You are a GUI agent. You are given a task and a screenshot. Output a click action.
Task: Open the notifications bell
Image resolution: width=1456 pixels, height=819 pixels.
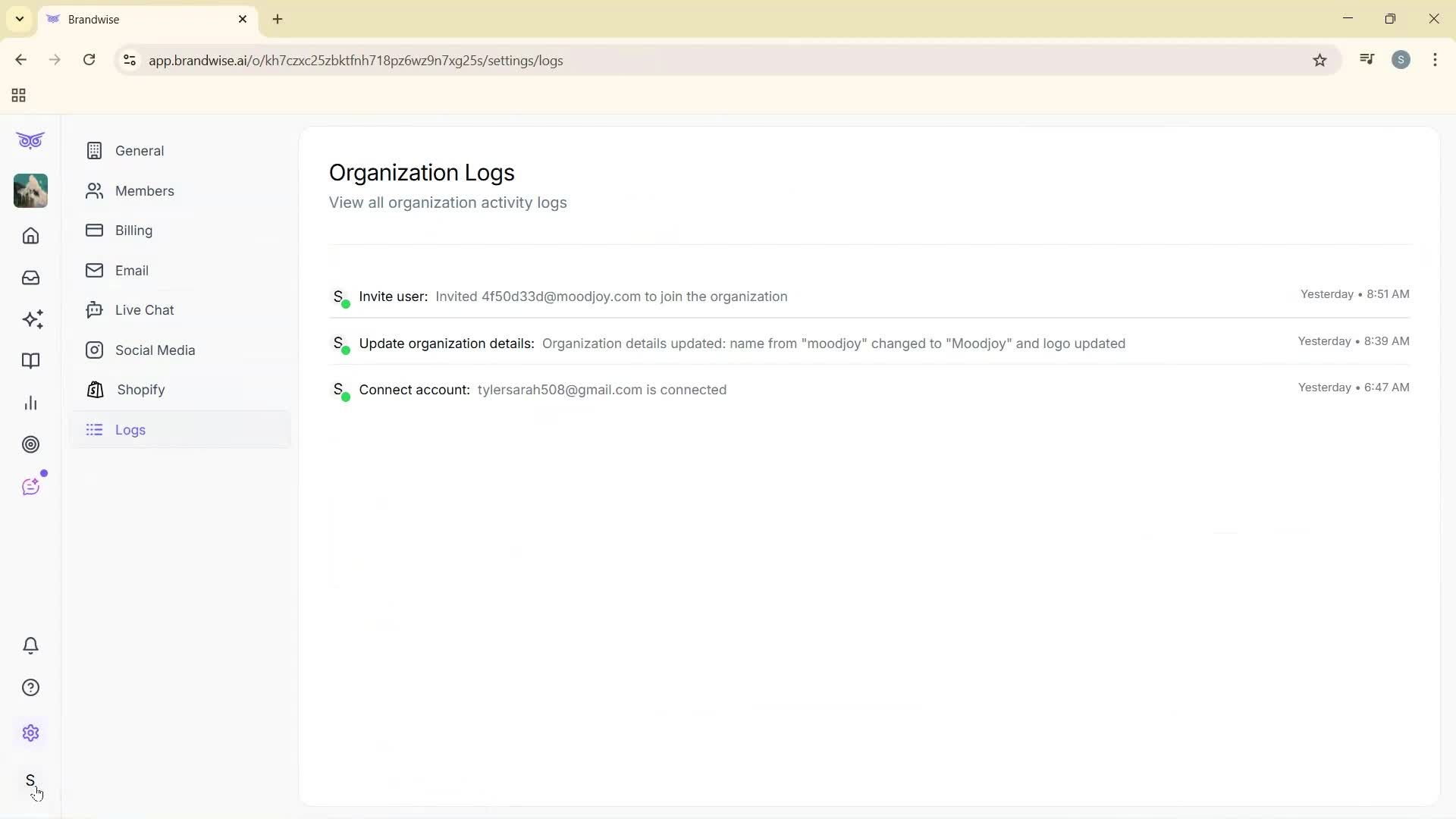click(x=30, y=645)
